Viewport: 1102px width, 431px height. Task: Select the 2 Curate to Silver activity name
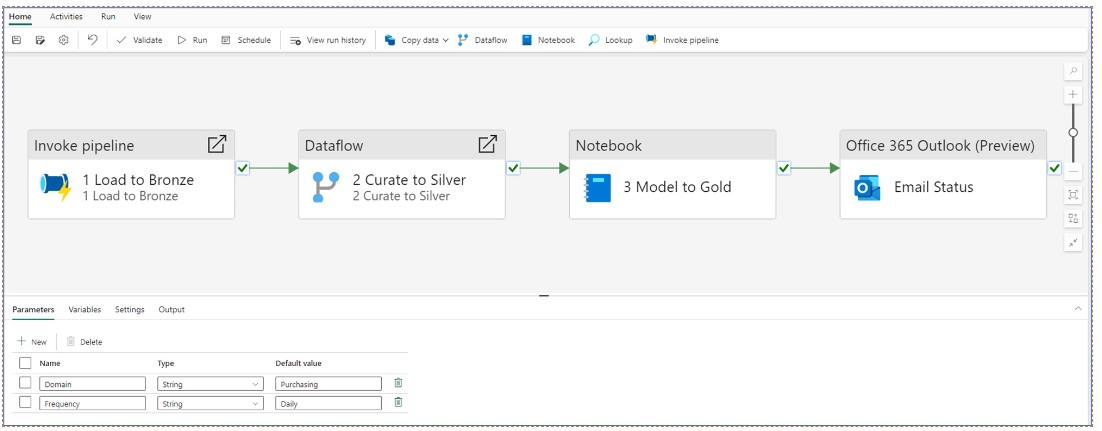tap(409, 180)
